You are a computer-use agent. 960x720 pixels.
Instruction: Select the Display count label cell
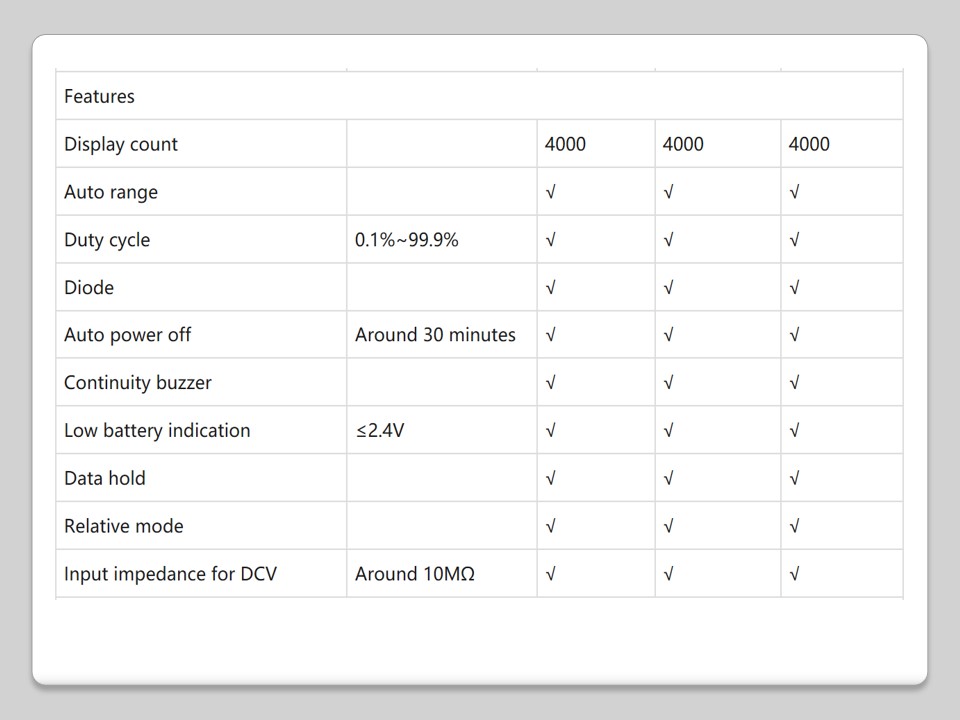121,144
